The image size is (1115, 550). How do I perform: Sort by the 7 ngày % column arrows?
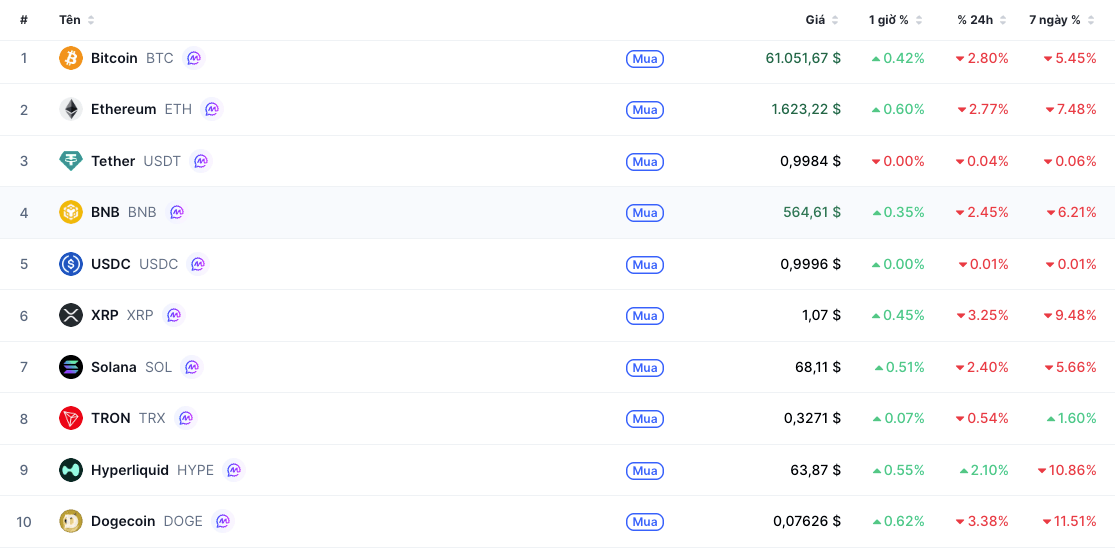click(x=1091, y=20)
